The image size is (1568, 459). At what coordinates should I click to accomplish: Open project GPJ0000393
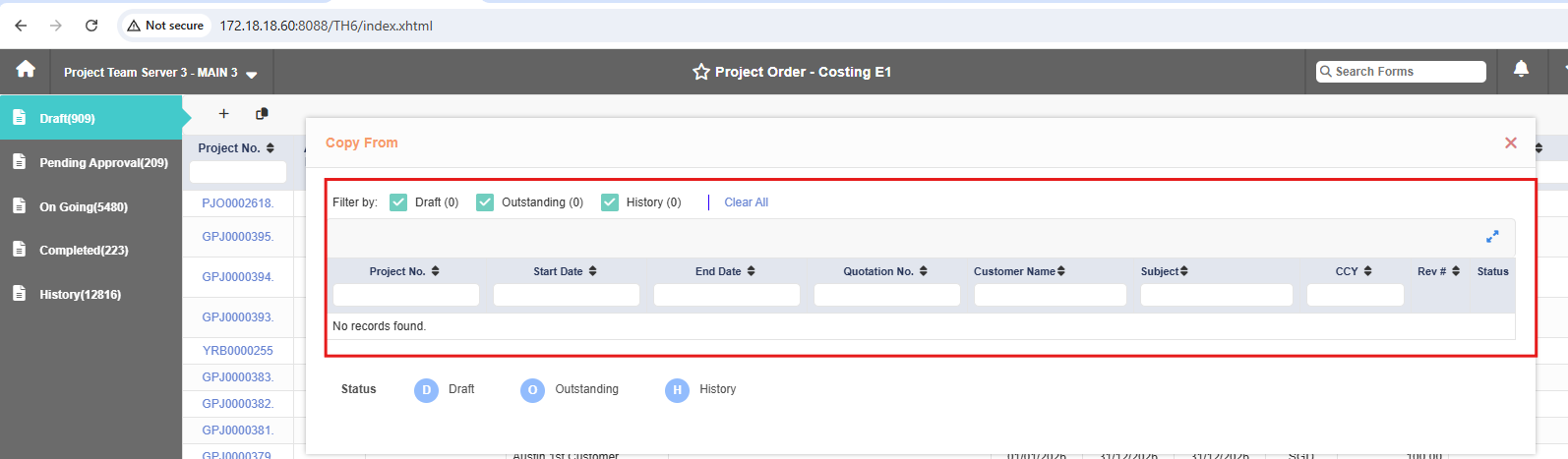[x=238, y=317]
